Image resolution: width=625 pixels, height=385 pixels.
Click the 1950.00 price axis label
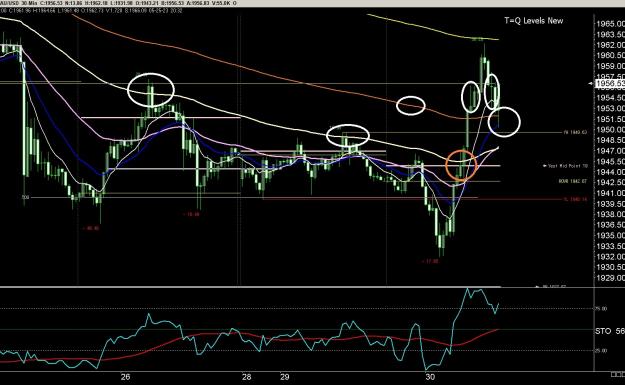(610, 130)
